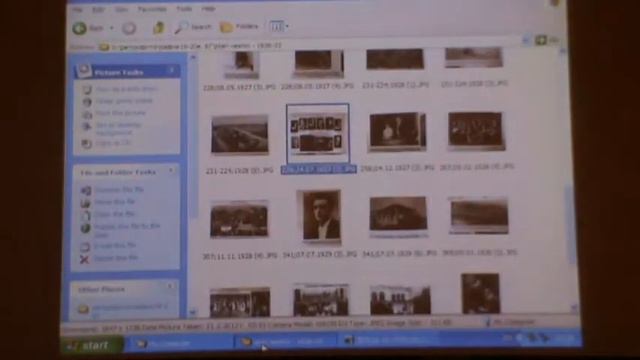Open the Favorites menu

tap(152, 9)
